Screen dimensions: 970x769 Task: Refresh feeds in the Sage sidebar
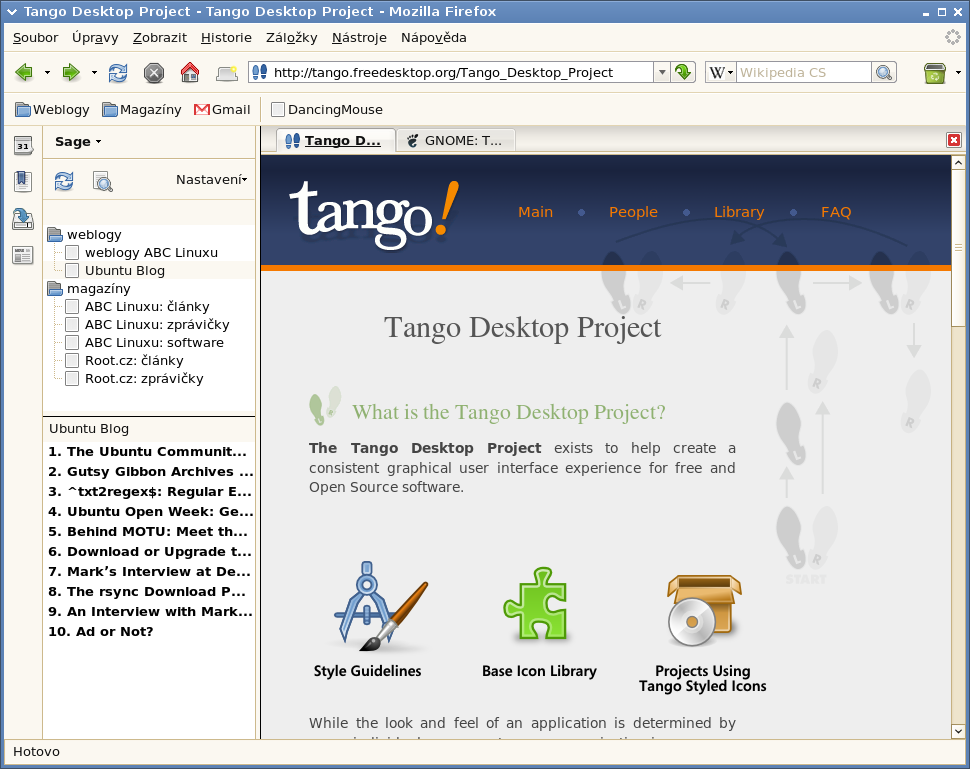64,181
